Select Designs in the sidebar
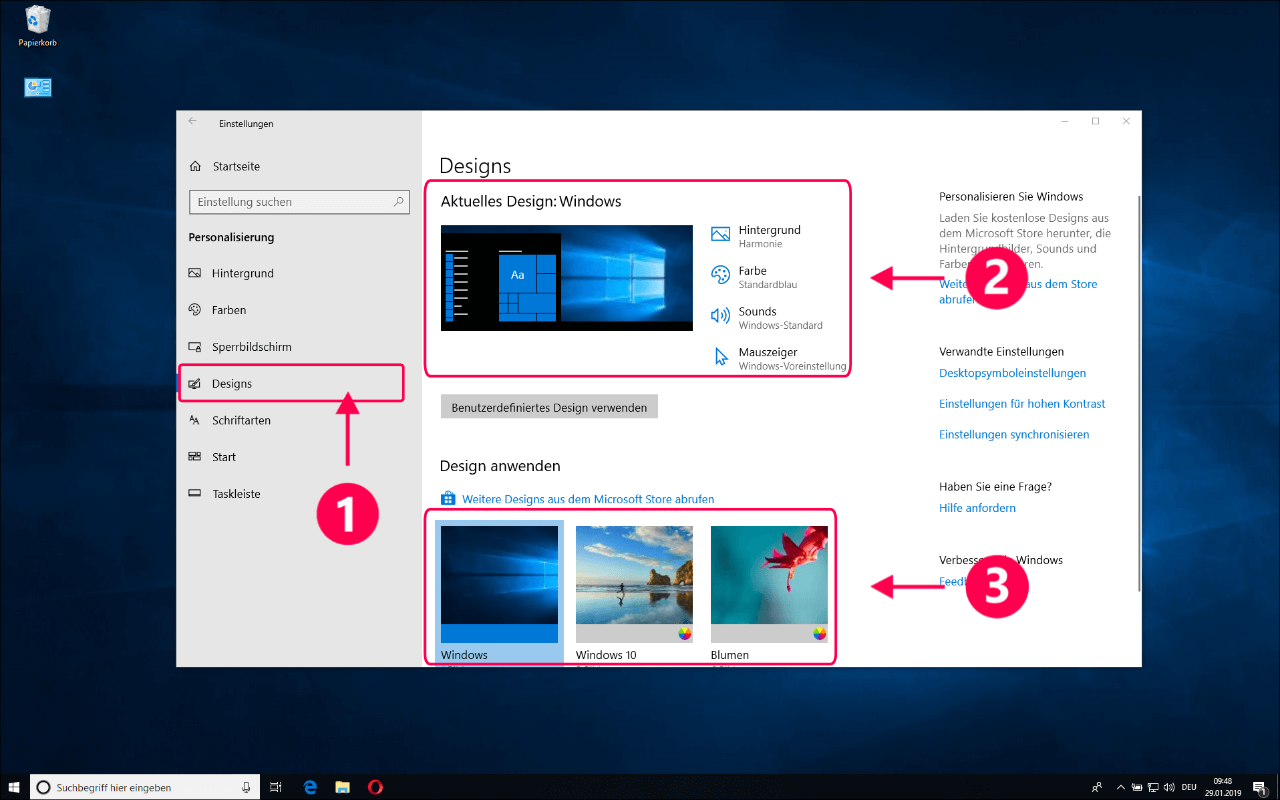Image resolution: width=1280 pixels, height=800 pixels. tap(290, 383)
